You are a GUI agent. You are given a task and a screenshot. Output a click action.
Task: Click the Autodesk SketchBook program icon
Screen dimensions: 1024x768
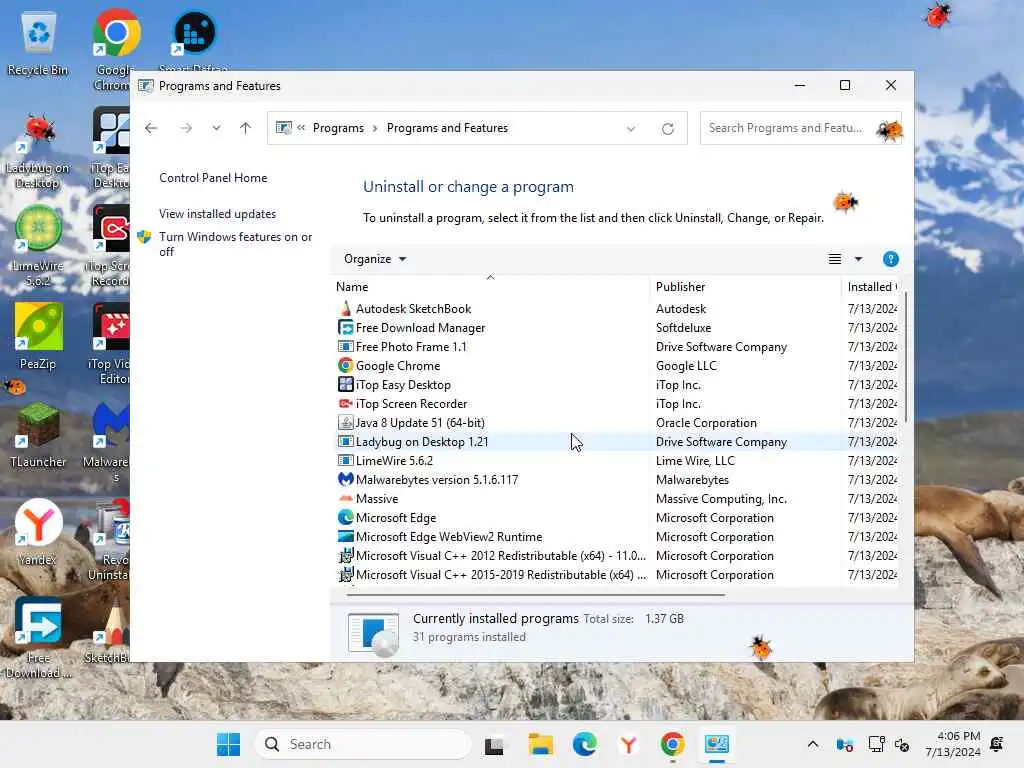tap(345, 308)
